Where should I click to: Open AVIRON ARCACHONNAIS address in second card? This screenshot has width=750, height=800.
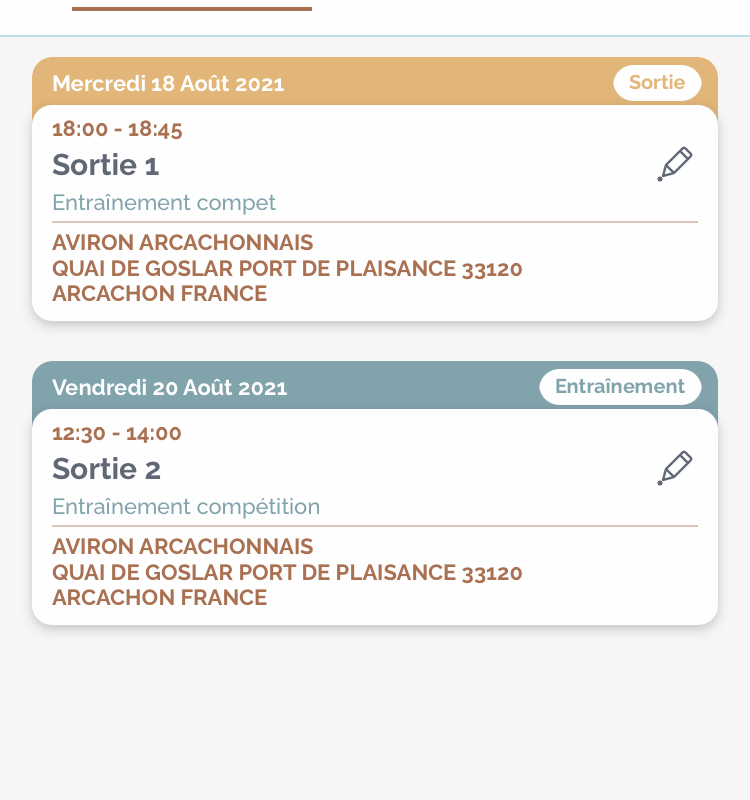183,546
